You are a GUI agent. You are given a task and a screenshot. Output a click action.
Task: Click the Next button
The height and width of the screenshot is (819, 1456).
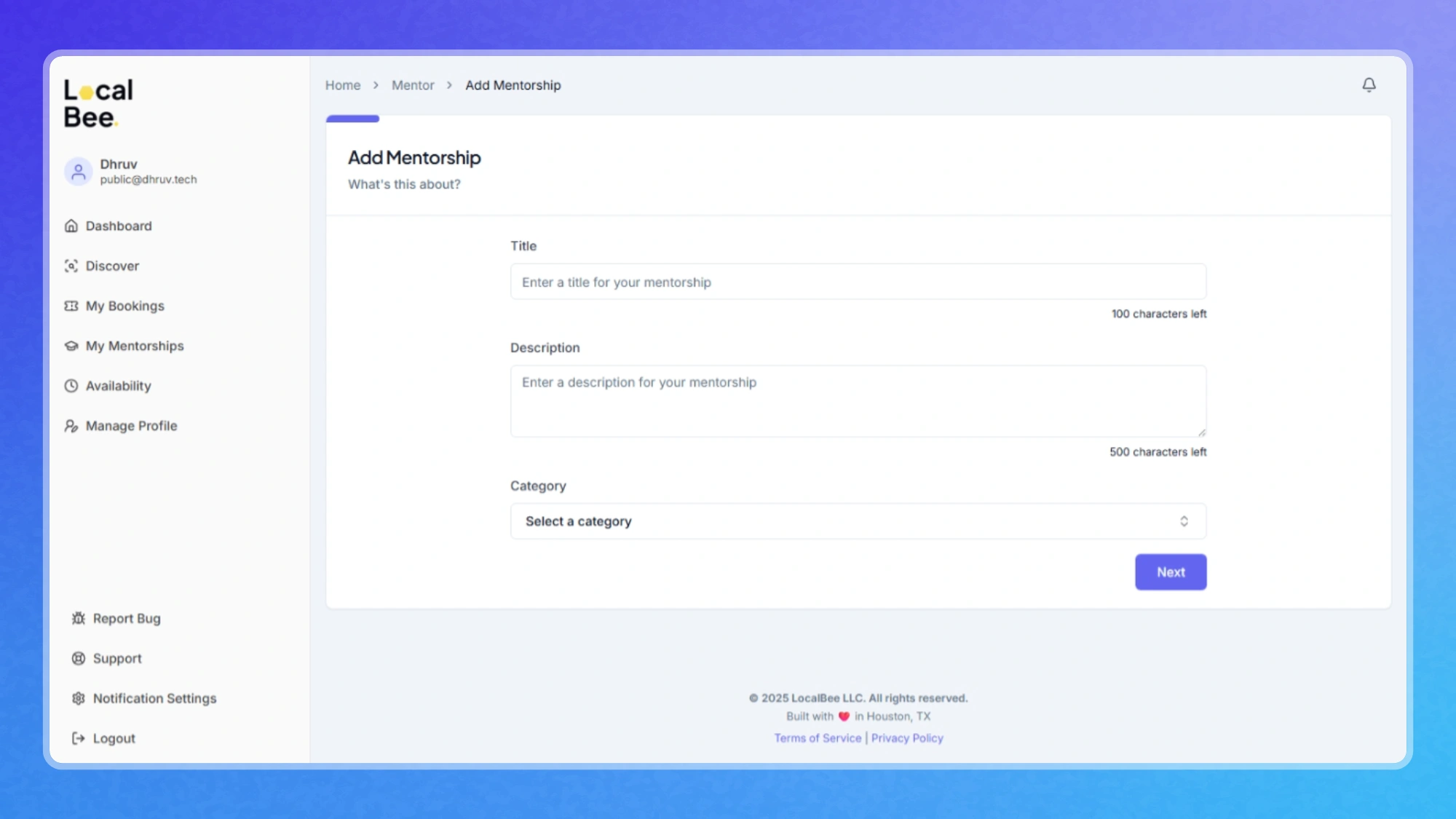(x=1171, y=572)
